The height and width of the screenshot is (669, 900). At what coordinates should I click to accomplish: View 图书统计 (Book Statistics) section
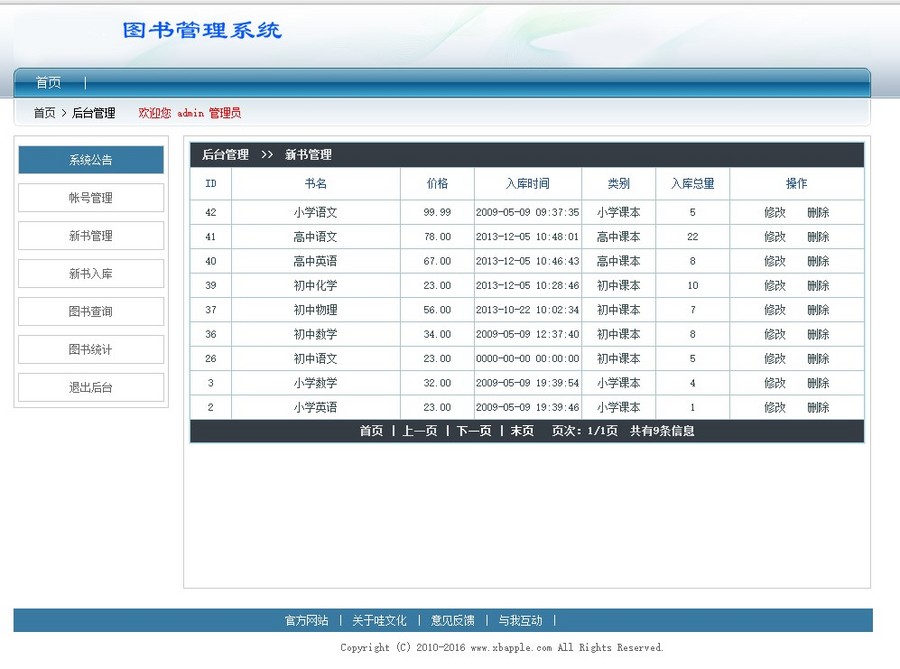click(90, 349)
